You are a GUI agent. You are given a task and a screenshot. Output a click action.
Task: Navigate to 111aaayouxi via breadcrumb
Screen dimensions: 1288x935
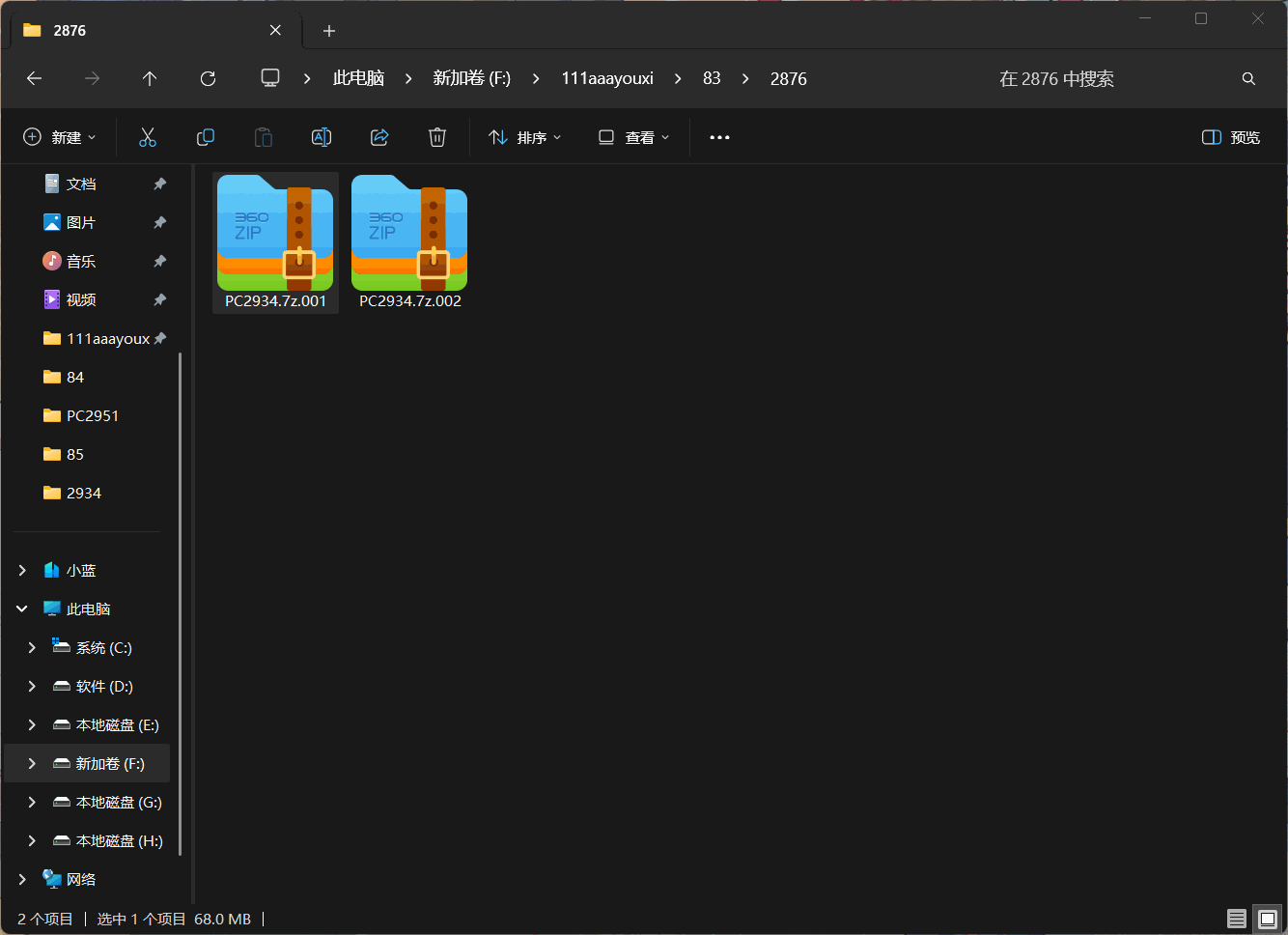pyautogui.click(x=606, y=78)
